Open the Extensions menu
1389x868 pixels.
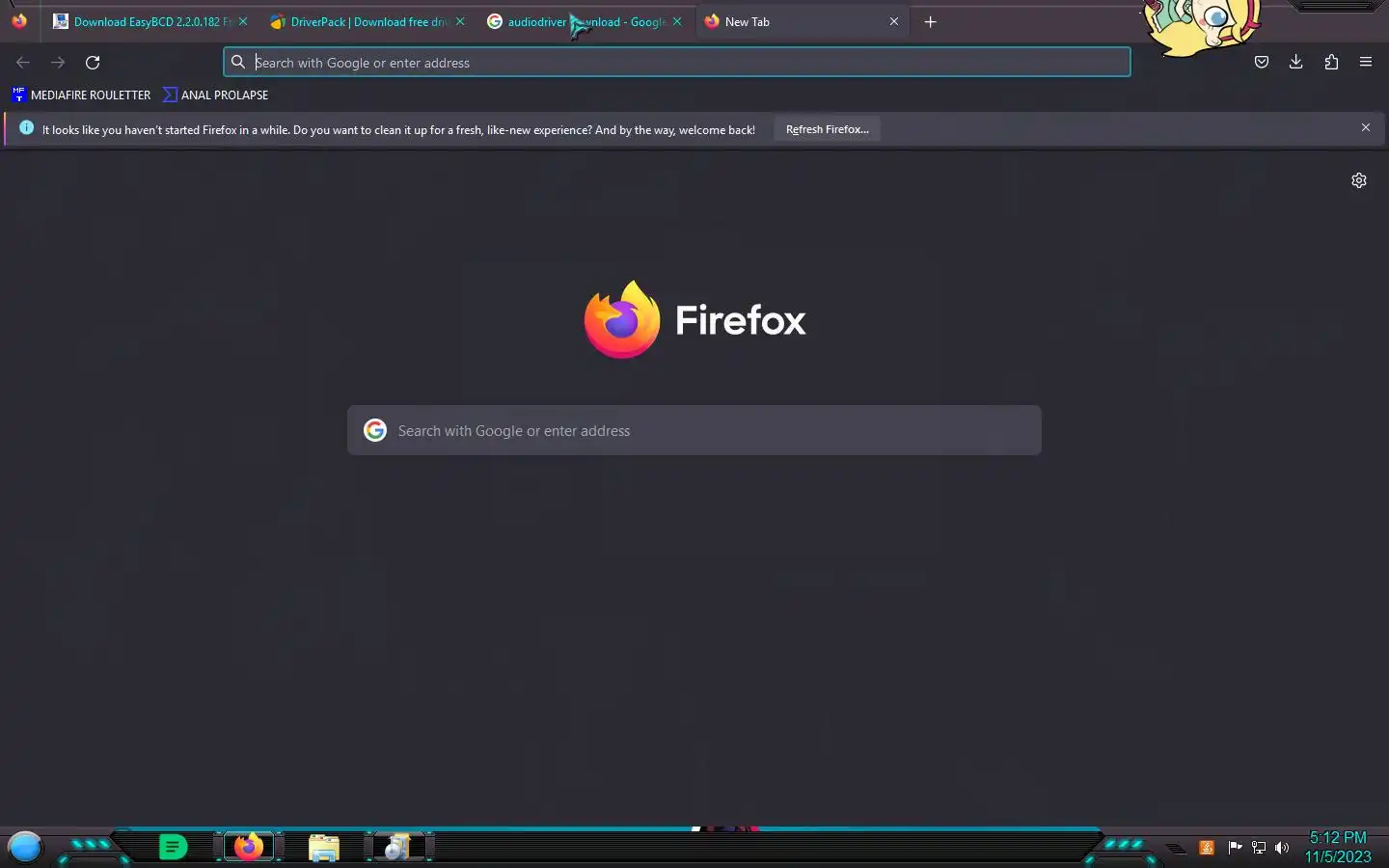(1331, 63)
